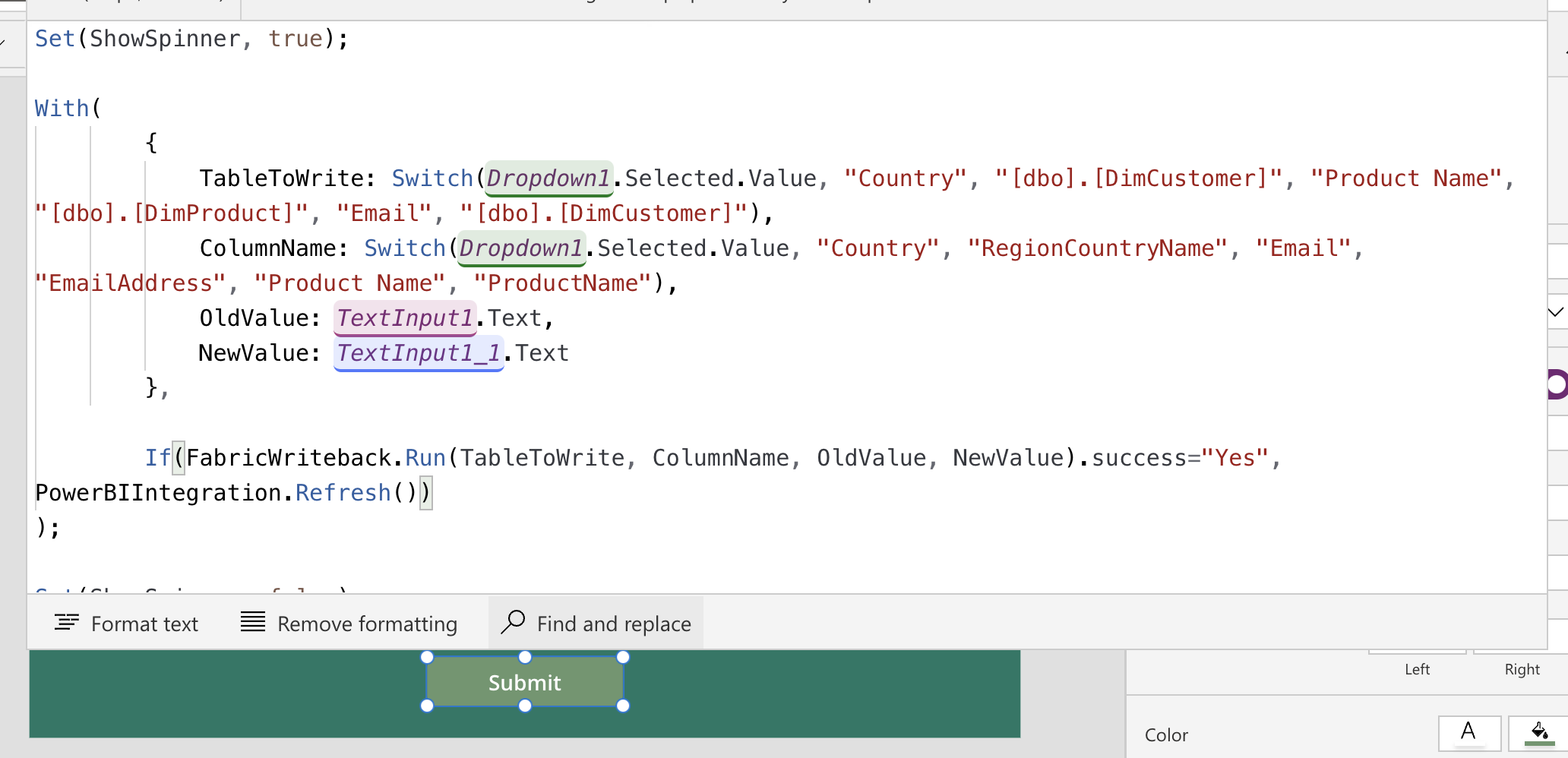This screenshot has width=1568, height=758.
Task: Toggle the purple switch at right edge
Action: 1556,384
